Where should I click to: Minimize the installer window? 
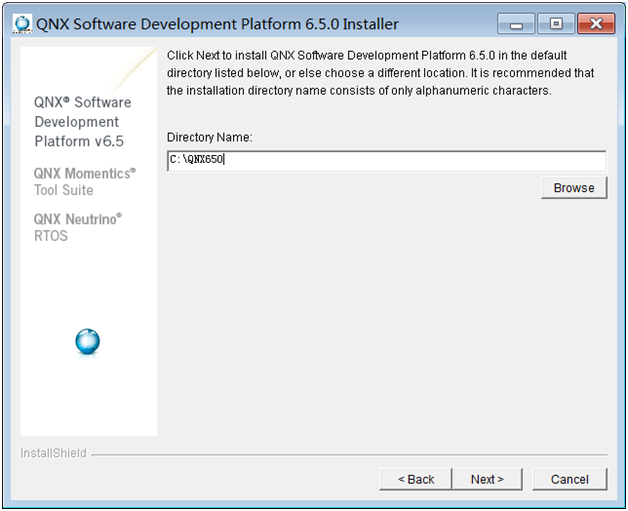click(516, 24)
